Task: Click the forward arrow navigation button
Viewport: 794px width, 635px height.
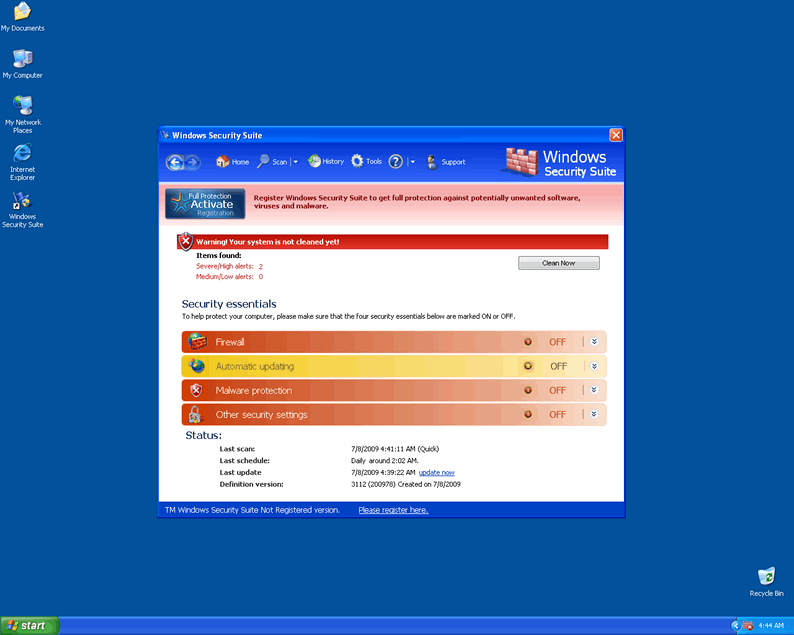Action: (x=193, y=162)
